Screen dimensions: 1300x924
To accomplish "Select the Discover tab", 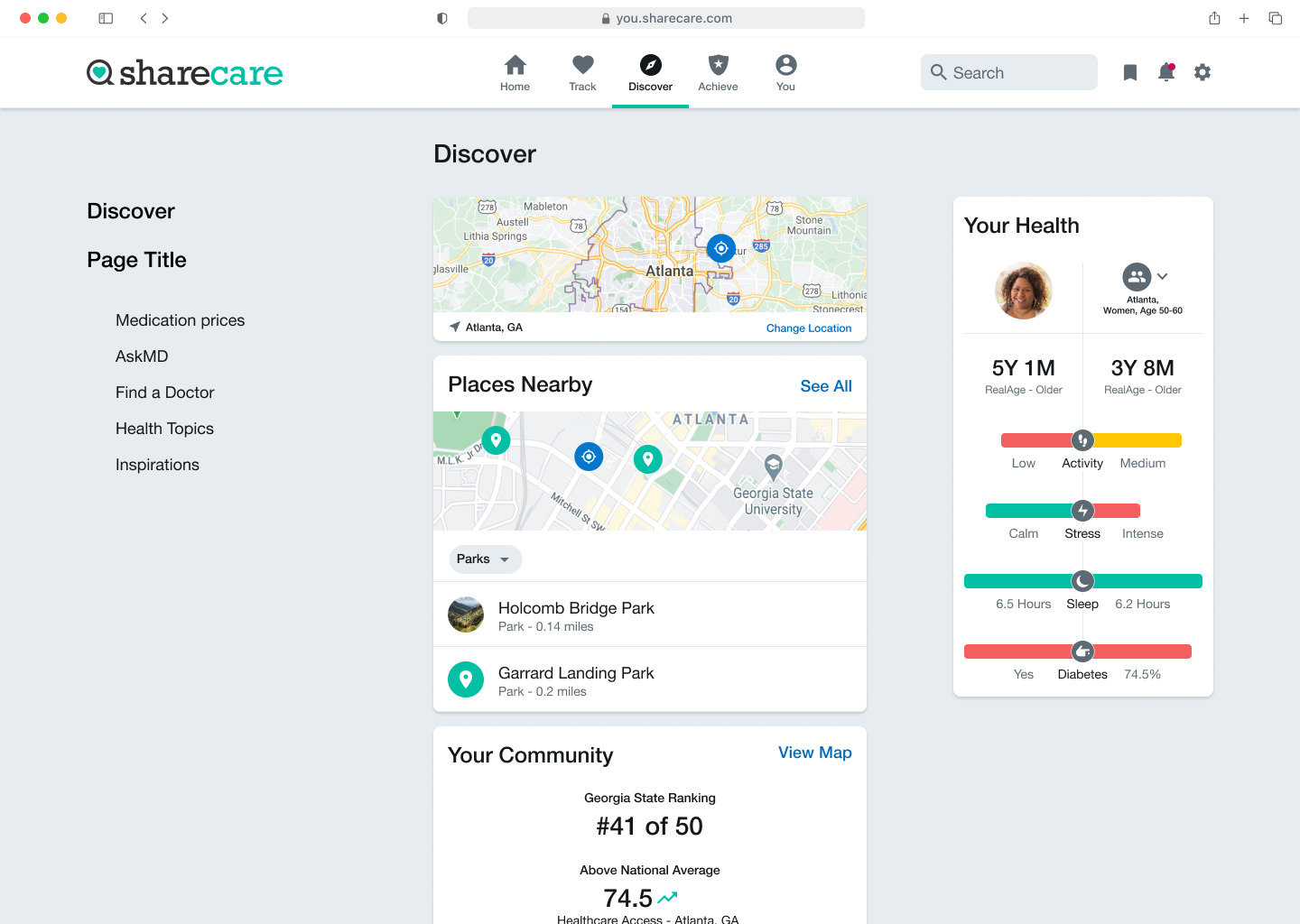I will coord(650,73).
